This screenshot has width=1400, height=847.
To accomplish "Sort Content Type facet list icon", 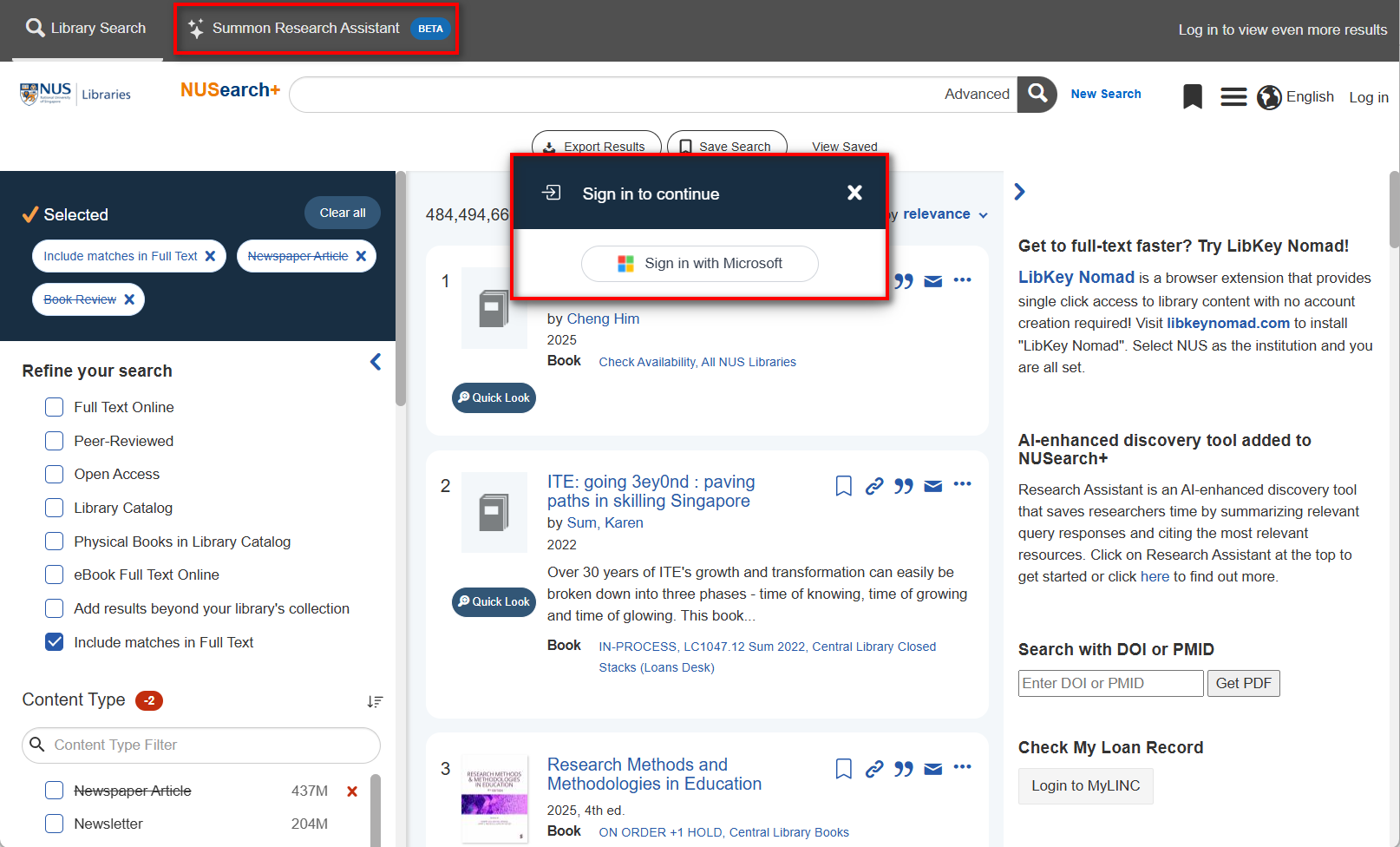I will (x=375, y=701).
